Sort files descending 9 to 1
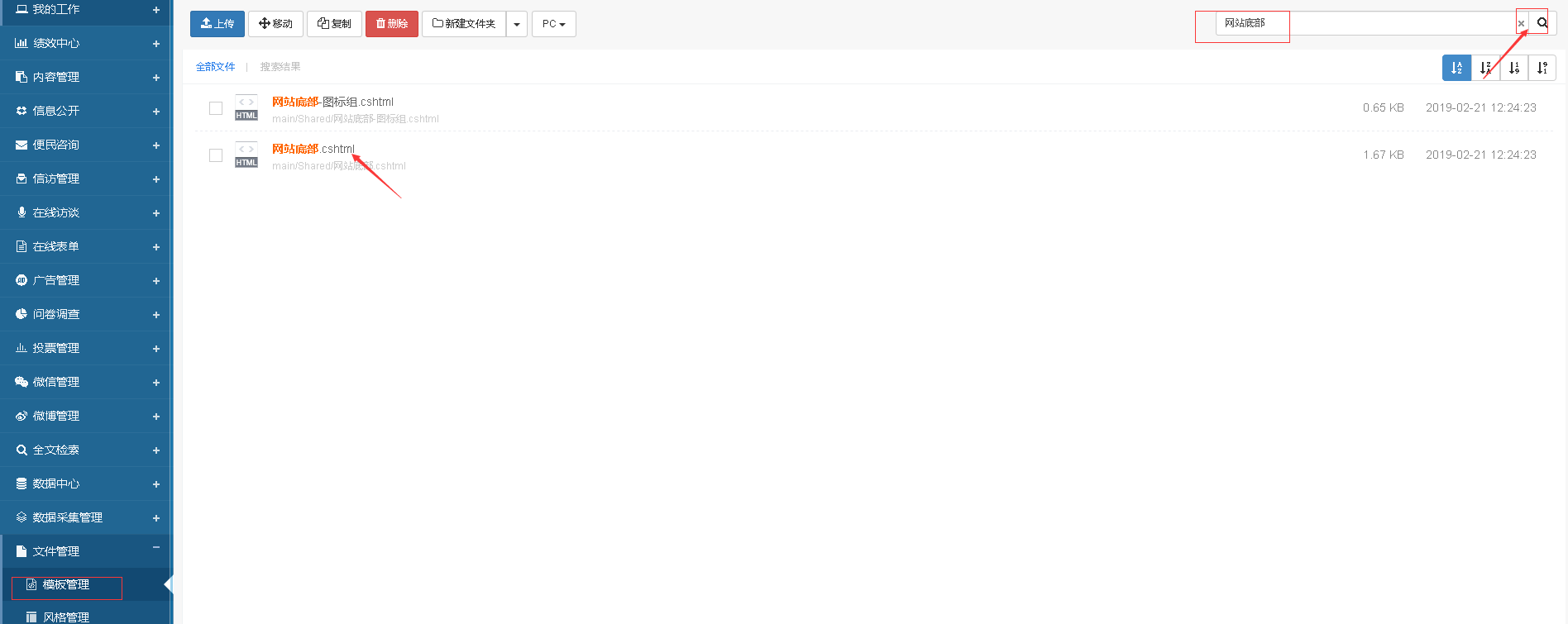Screen dimensions: 1568x624 [1542, 68]
